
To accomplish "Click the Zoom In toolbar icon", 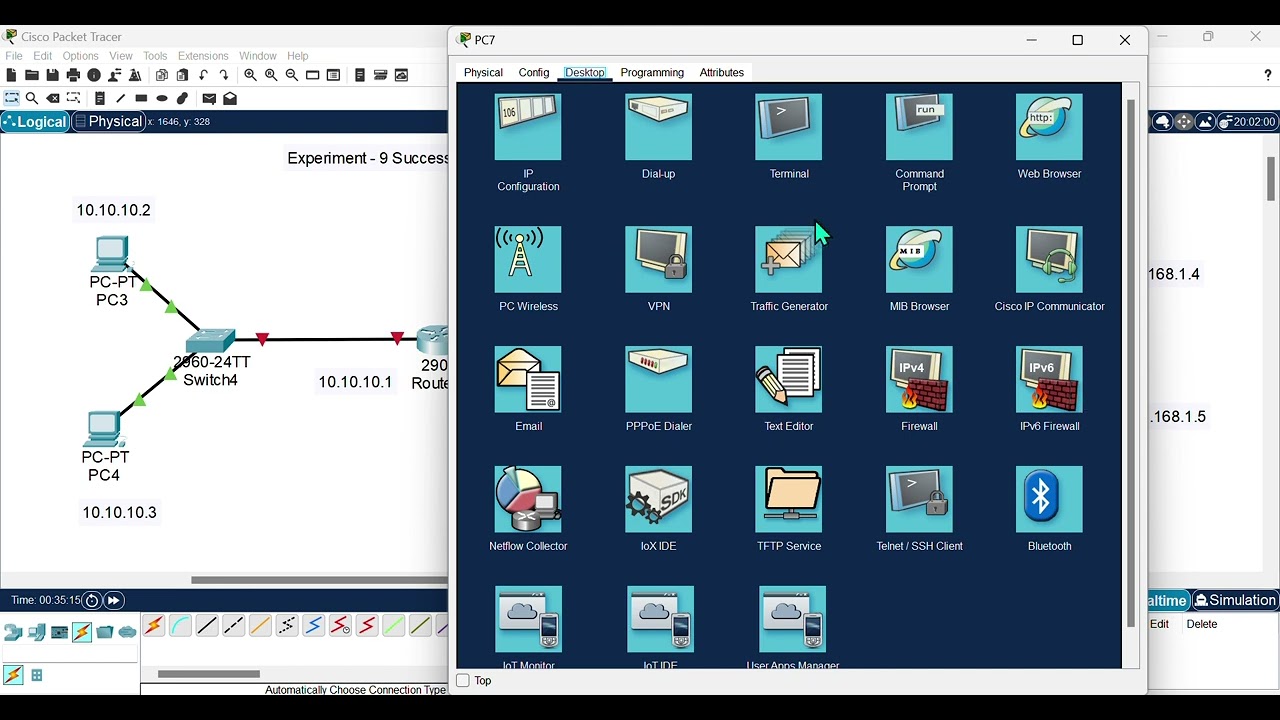I will click(x=250, y=75).
